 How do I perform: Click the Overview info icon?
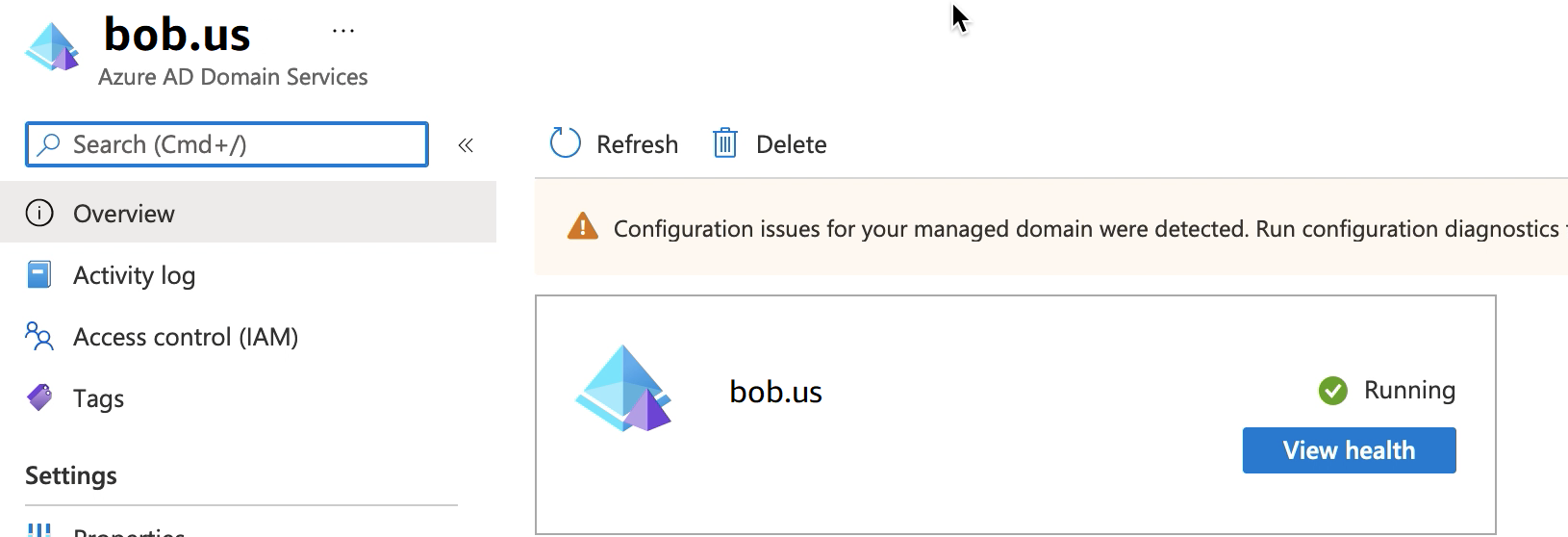point(39,213)
